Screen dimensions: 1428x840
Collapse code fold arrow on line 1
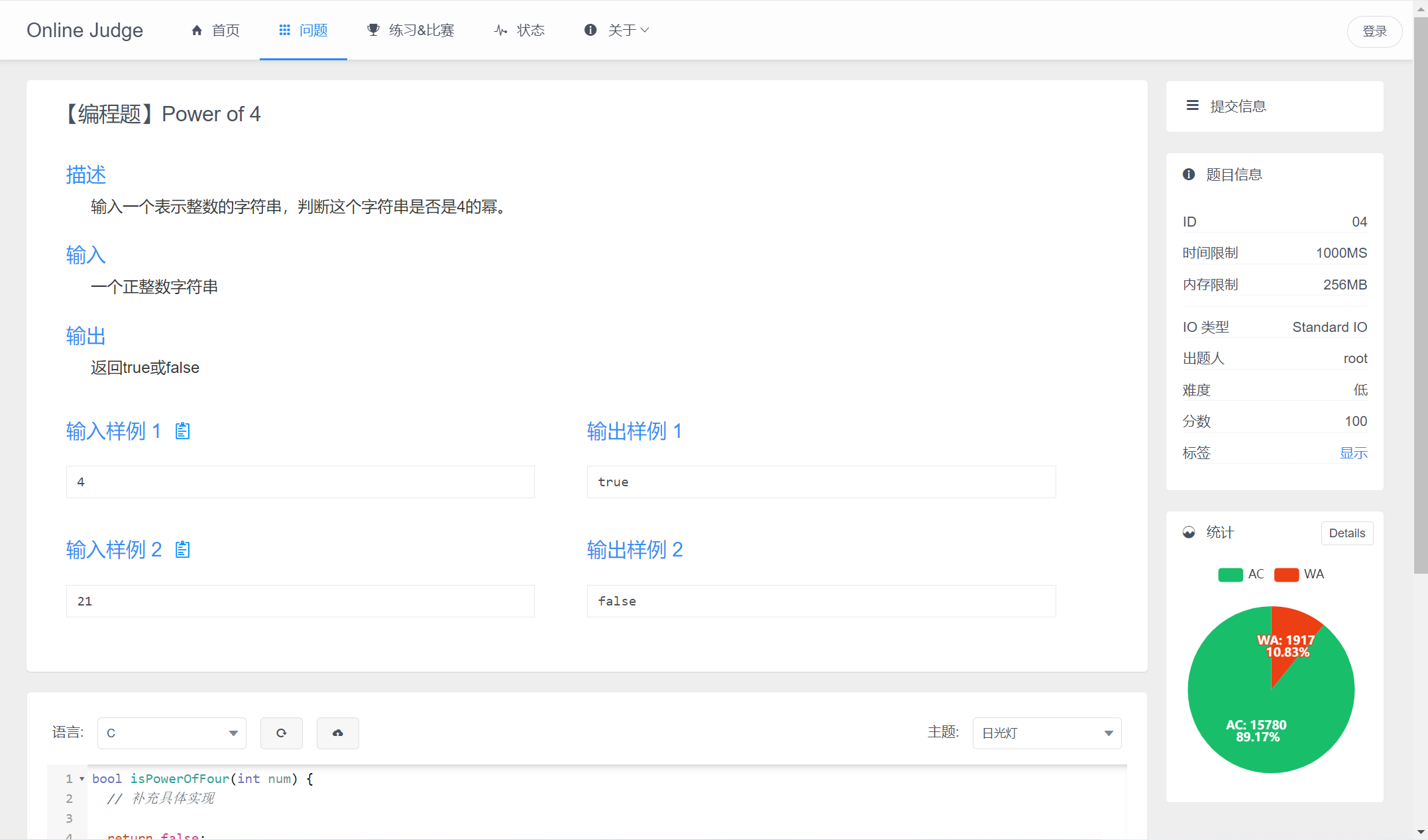(x=82, y=779)
